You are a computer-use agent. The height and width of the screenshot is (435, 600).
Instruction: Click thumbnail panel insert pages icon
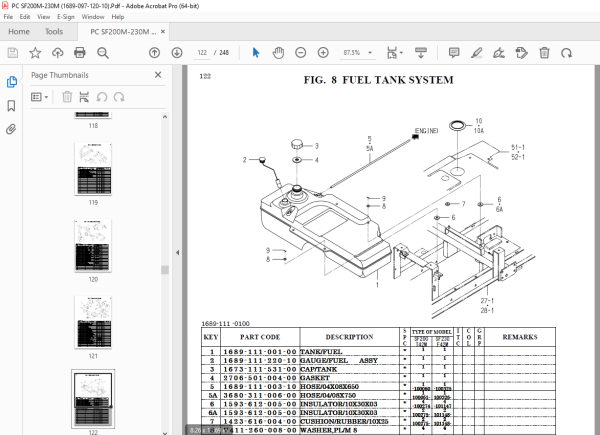coord(84,97)
